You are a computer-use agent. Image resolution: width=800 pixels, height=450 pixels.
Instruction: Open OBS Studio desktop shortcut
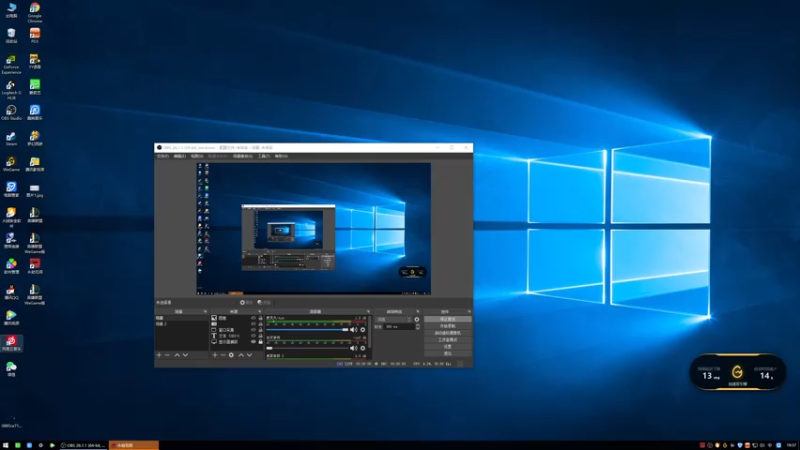coord(11,113)
